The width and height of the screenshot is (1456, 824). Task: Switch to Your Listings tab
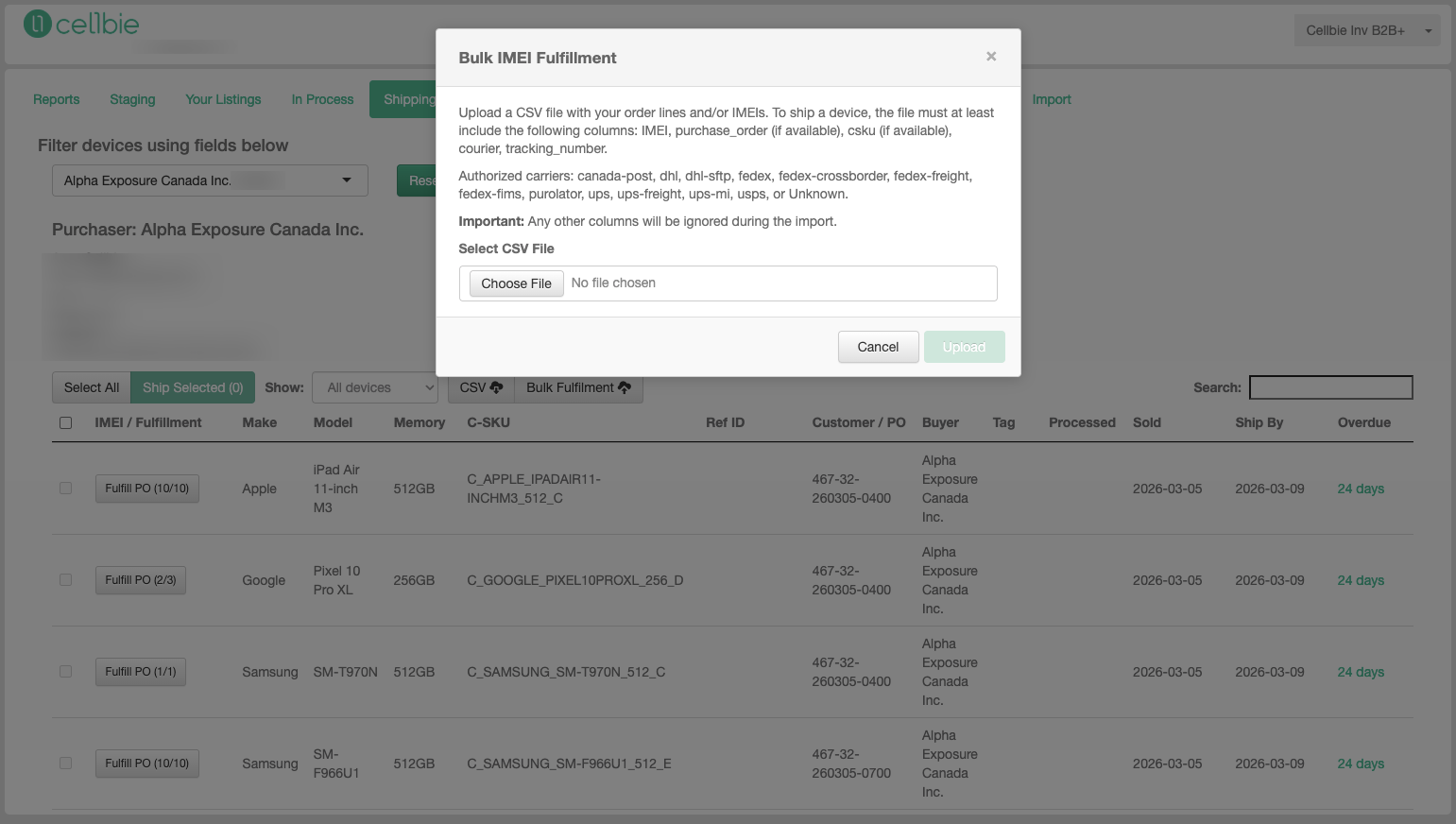[x=223, y=99]
